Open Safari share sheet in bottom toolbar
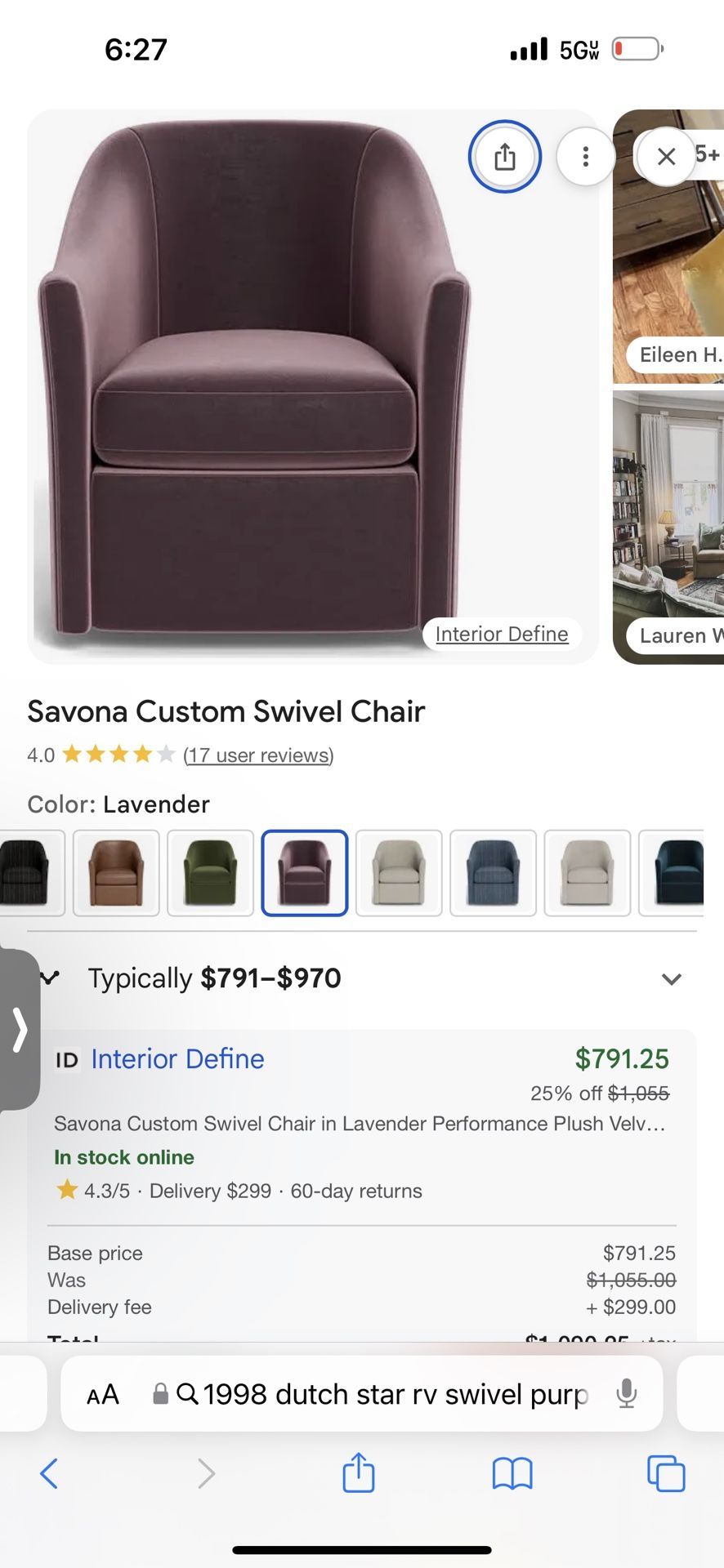 click(358, 1473)
